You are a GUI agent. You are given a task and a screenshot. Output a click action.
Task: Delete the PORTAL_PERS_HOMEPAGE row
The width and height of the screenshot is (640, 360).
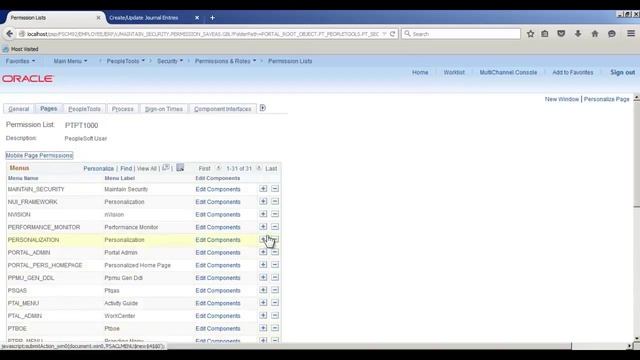point(275,264)
